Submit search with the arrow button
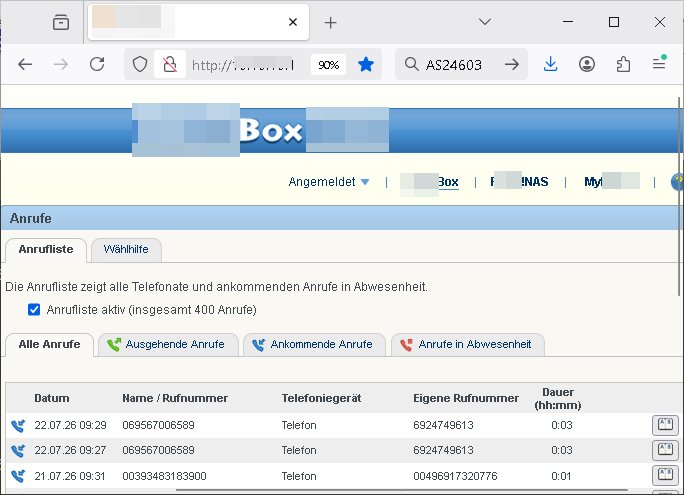 [512, 65]
